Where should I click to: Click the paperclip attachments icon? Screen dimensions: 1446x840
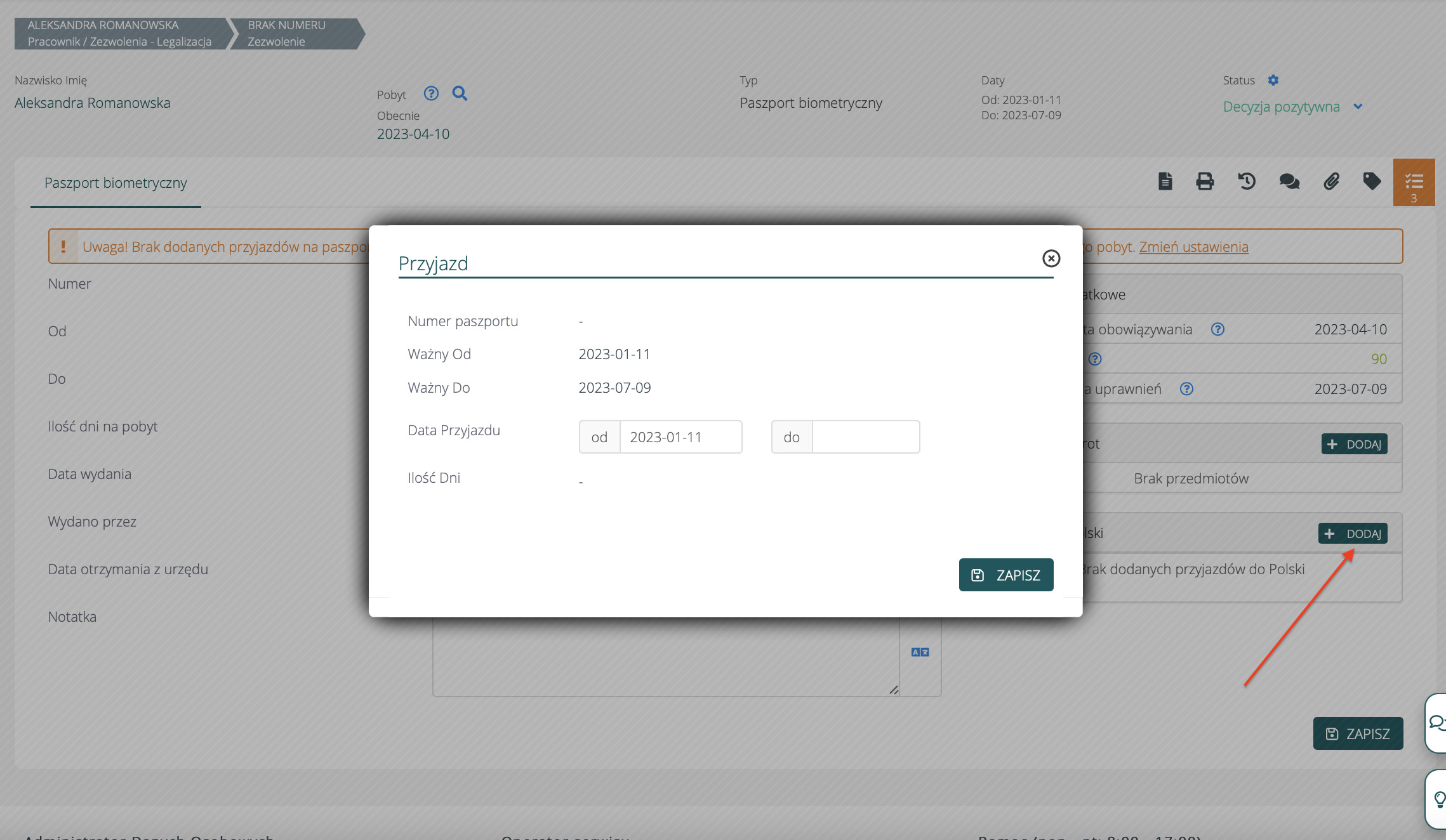(x=1331, y=181)
